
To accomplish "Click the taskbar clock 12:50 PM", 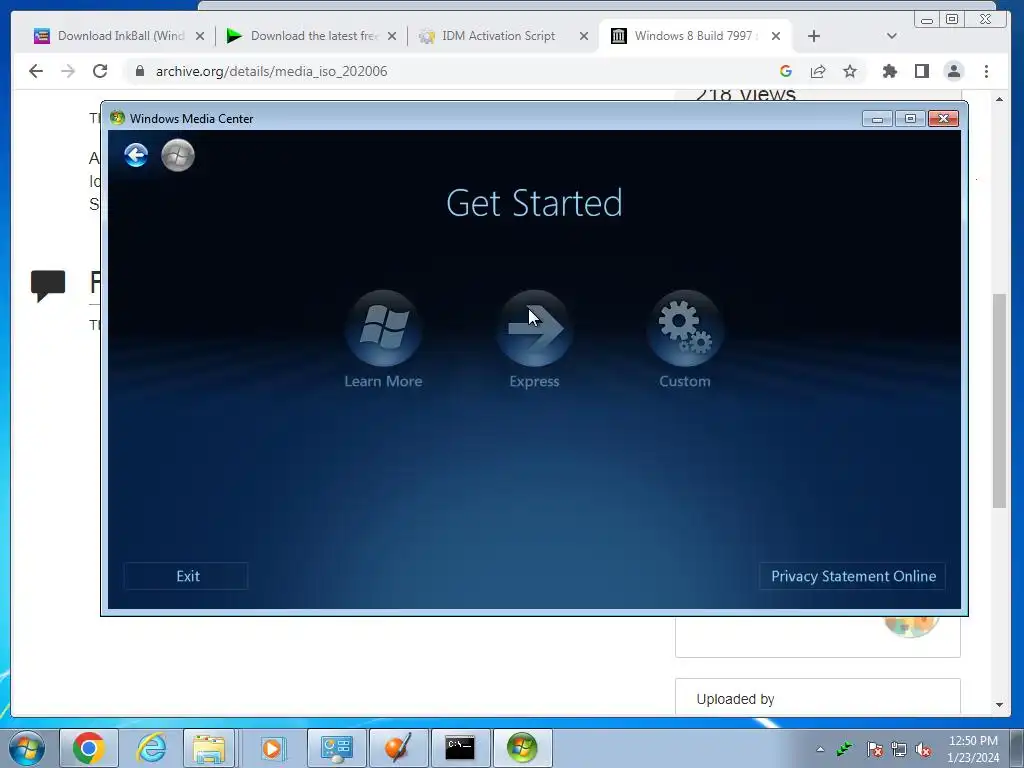I will click(x=973, y=749).
